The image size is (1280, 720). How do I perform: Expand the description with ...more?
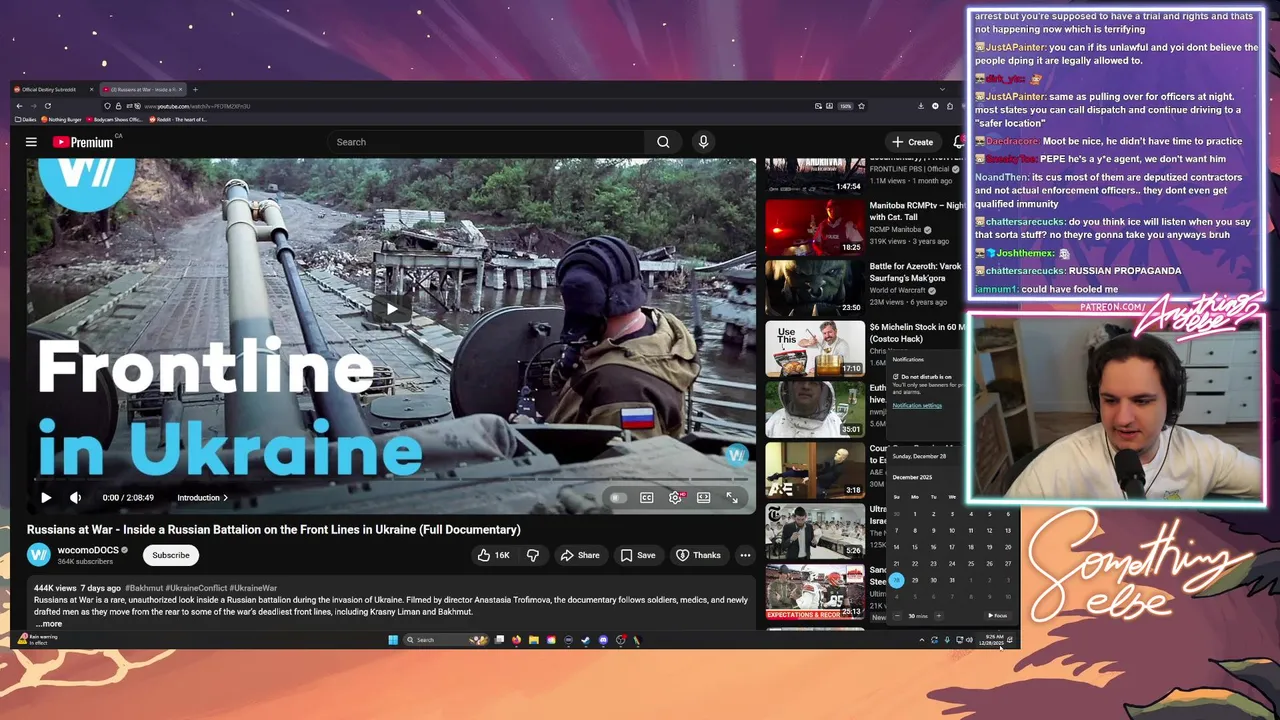(x=49, y=623)
